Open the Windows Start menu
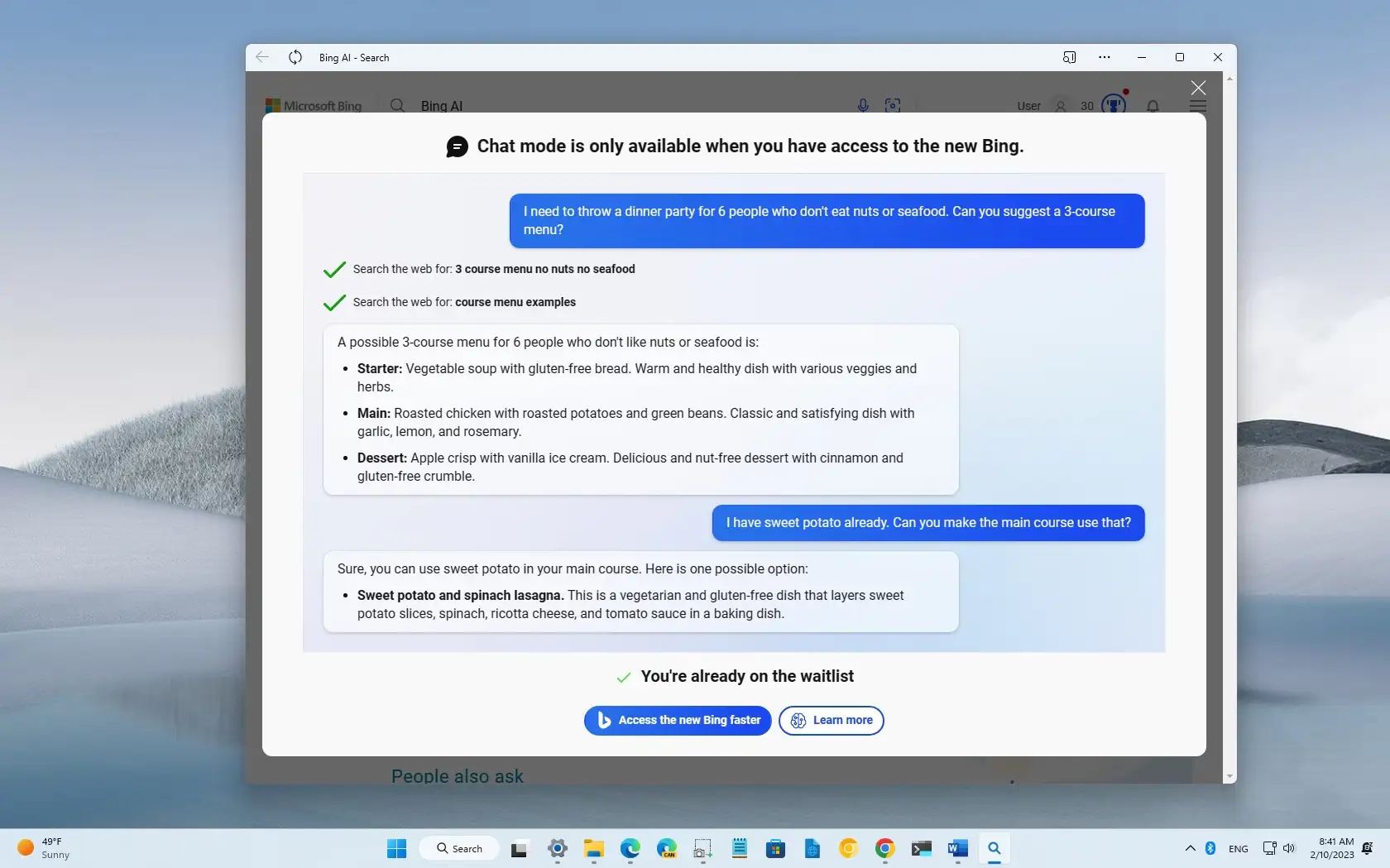1390x868 pixels. coord(397,848)
